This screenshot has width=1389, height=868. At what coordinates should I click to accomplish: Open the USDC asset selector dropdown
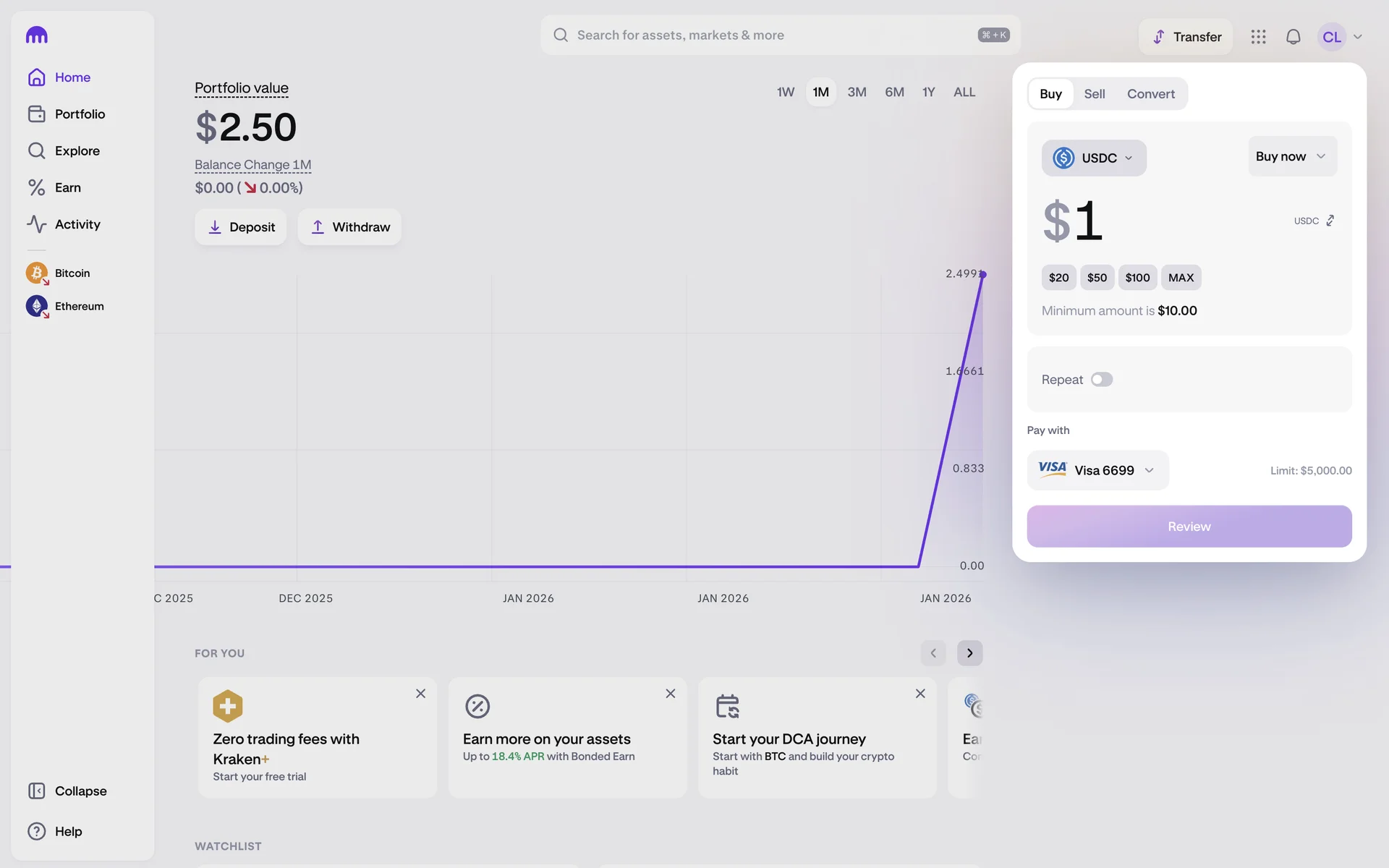[x=1093, y=158]
